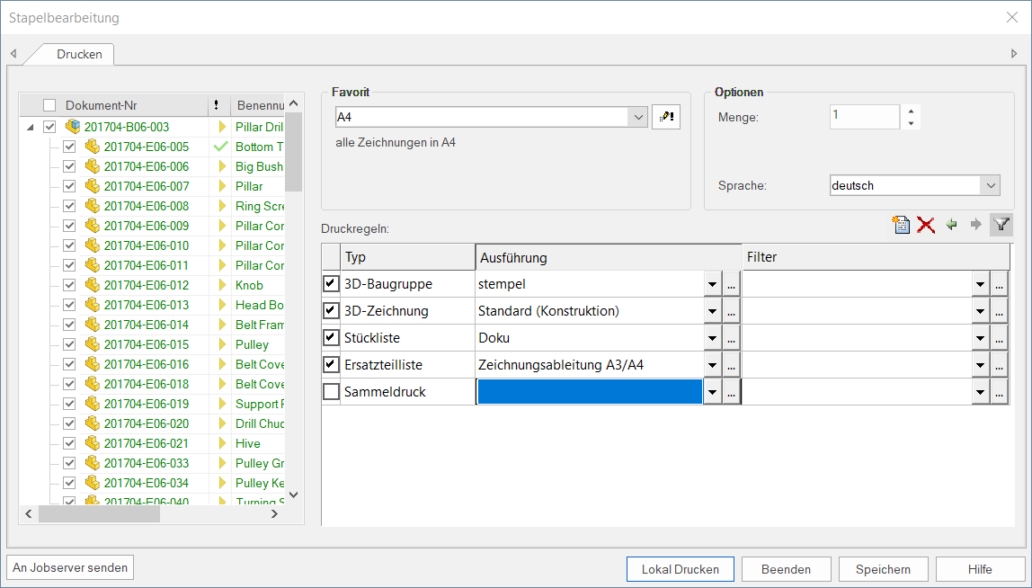
Task: Select the Drucken tab
Action: (79, 54)
